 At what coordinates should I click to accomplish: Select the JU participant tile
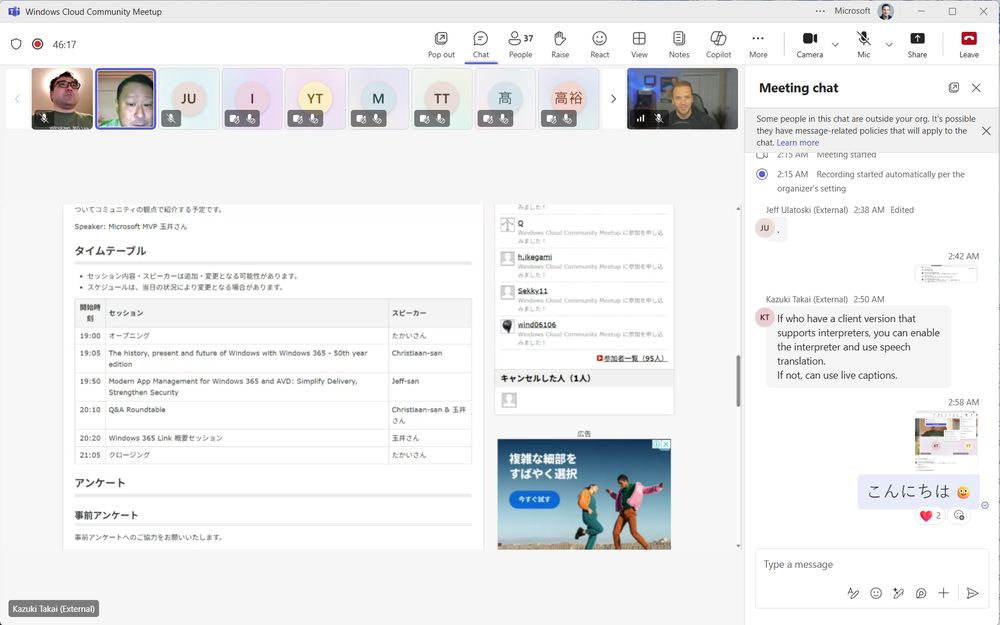pos(188,99)
